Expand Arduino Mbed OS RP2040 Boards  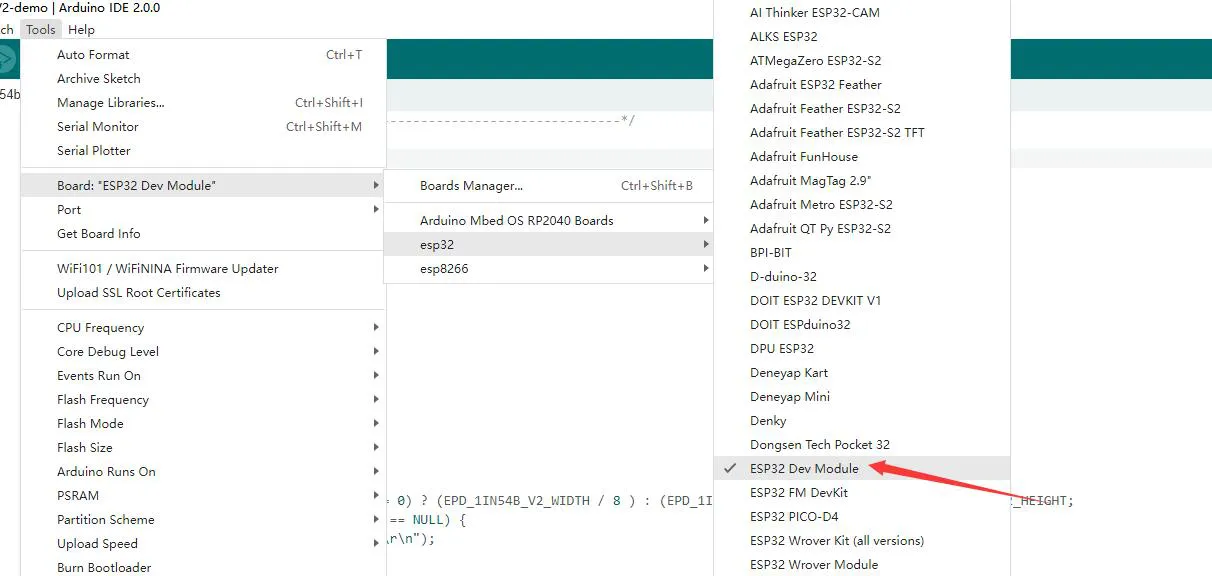click(548, 221)
